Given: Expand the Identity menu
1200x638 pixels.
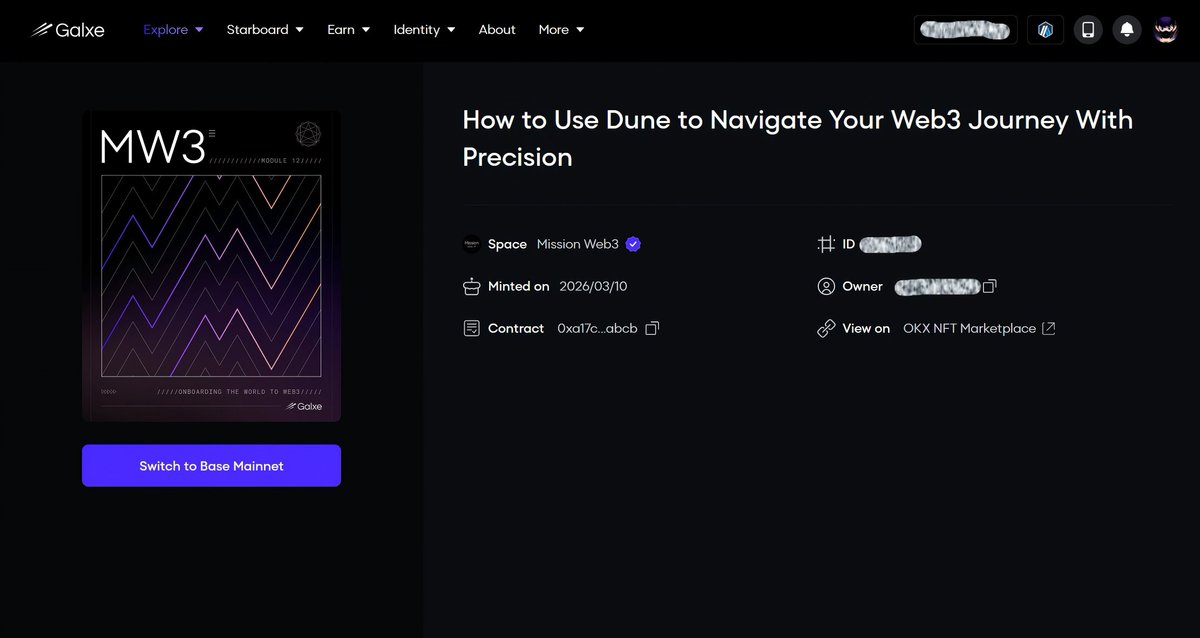Looking at the screenshot, I should point(424,30).
